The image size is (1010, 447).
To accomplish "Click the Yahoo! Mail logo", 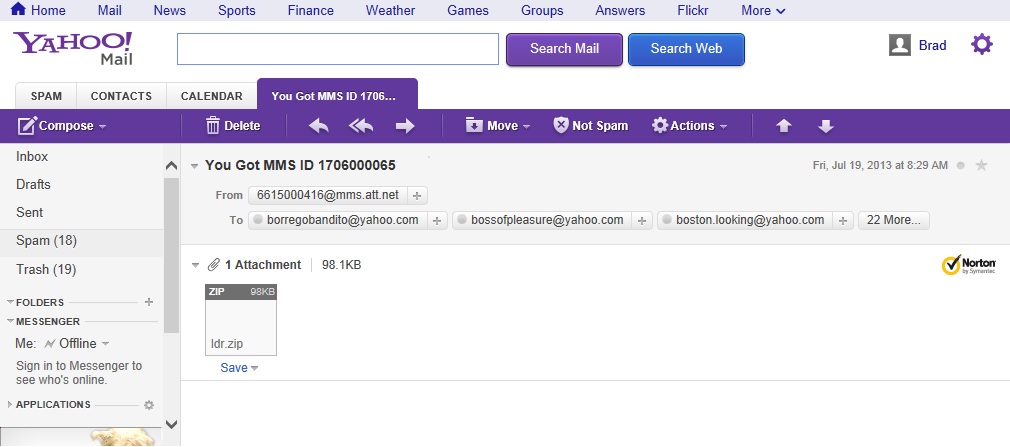I will coord(73,48).
